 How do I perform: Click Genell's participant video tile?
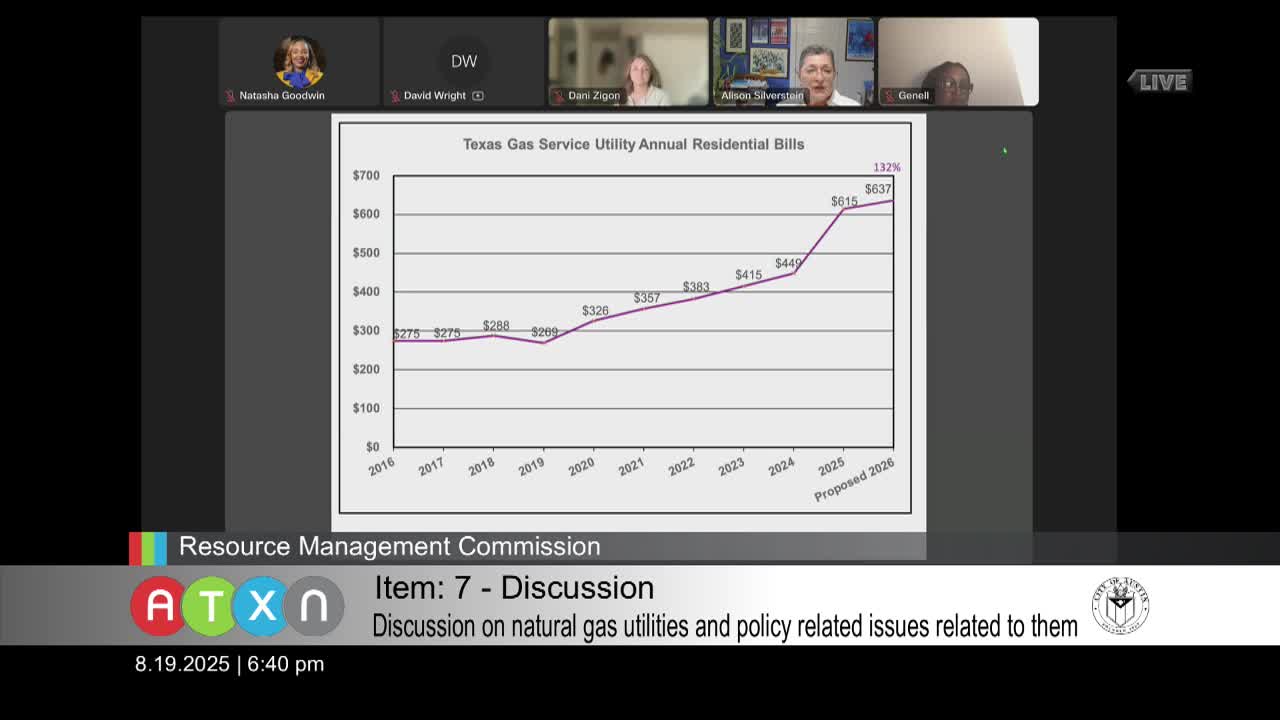click(x=958, y=62)
